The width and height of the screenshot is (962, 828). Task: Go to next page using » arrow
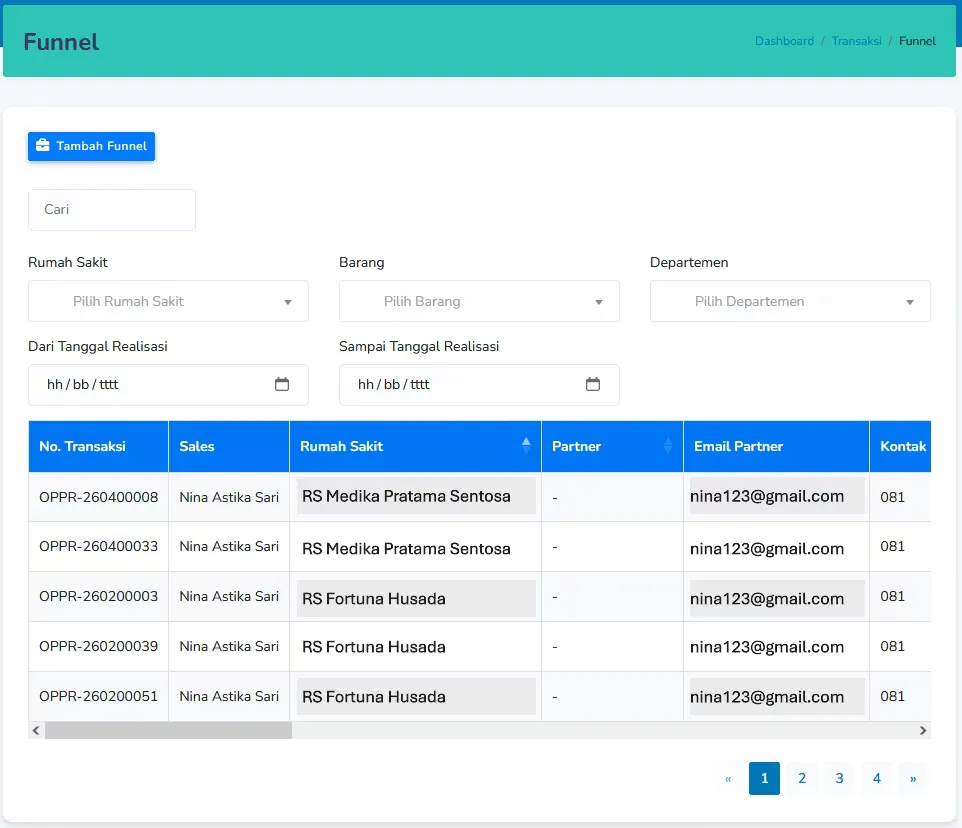click(x=913, y=778)
